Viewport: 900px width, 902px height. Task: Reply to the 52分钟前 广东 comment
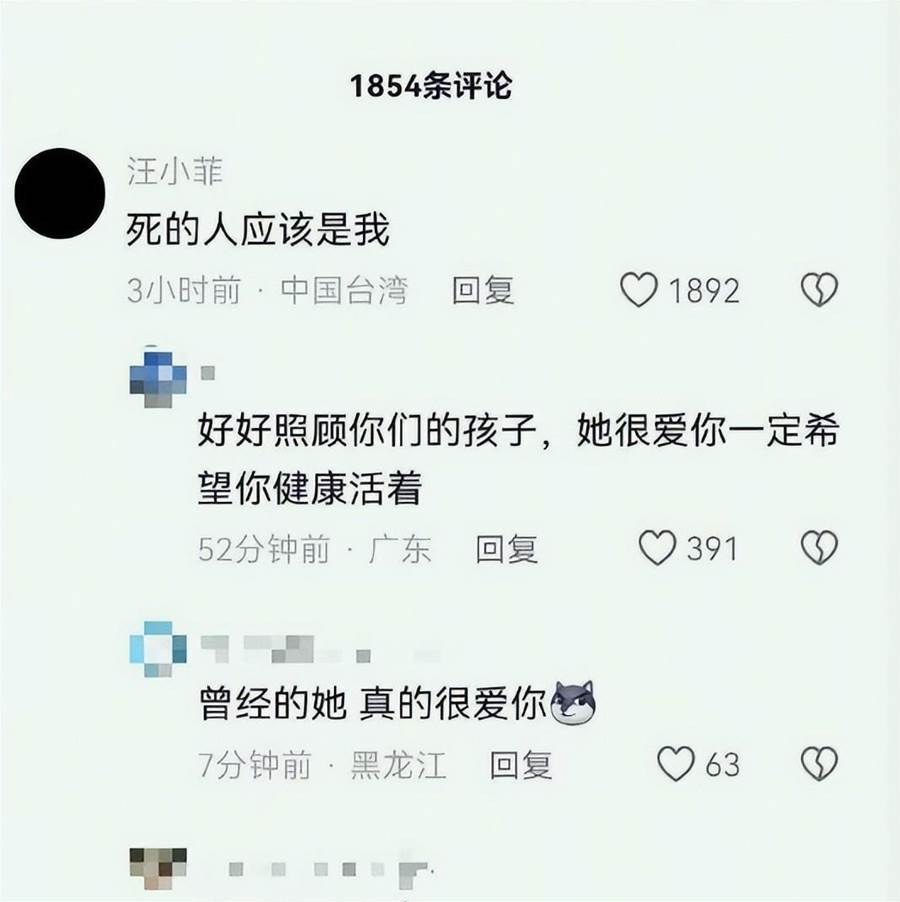[507, 548]
